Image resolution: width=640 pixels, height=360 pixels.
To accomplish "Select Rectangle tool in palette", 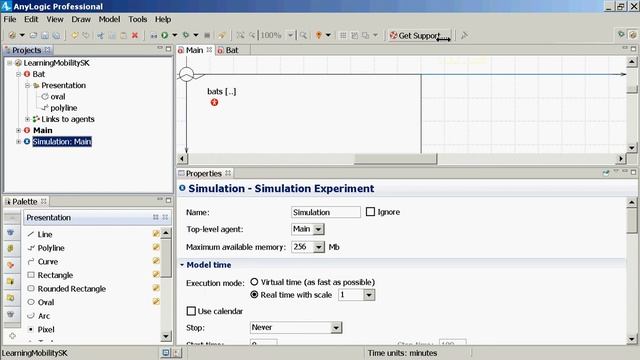I will 55,275.
